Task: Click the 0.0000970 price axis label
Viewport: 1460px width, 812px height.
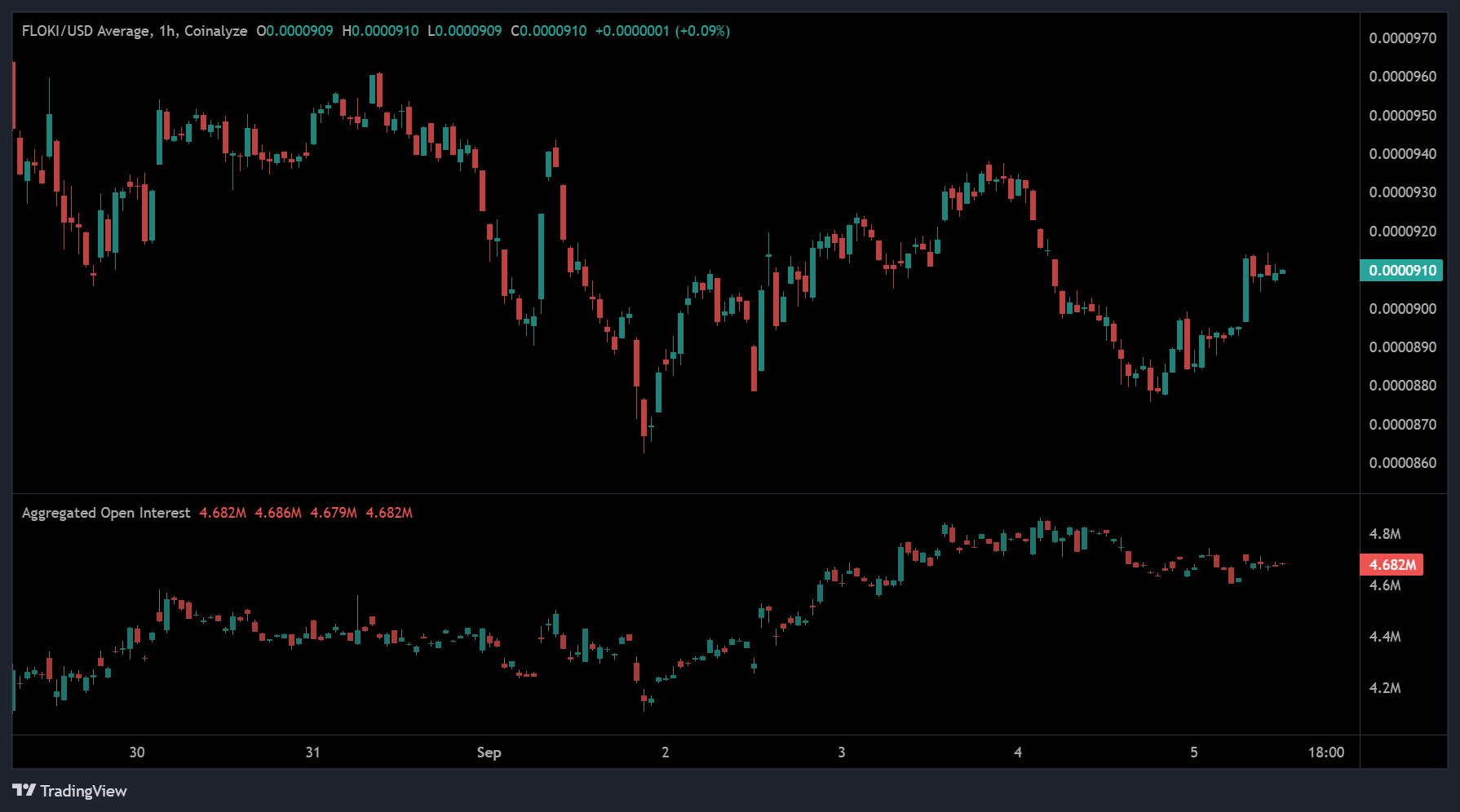Action: [x=1402, y=38]
